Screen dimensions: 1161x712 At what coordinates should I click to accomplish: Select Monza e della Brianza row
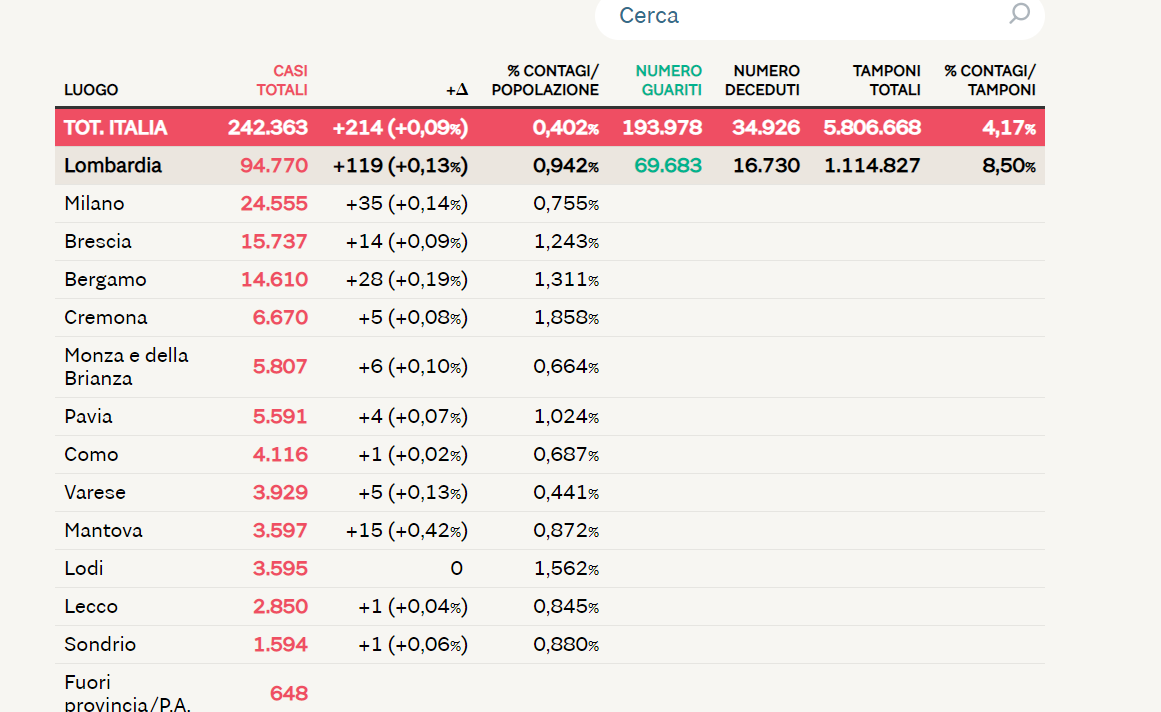pyautogui.click(x=549, y=367)
